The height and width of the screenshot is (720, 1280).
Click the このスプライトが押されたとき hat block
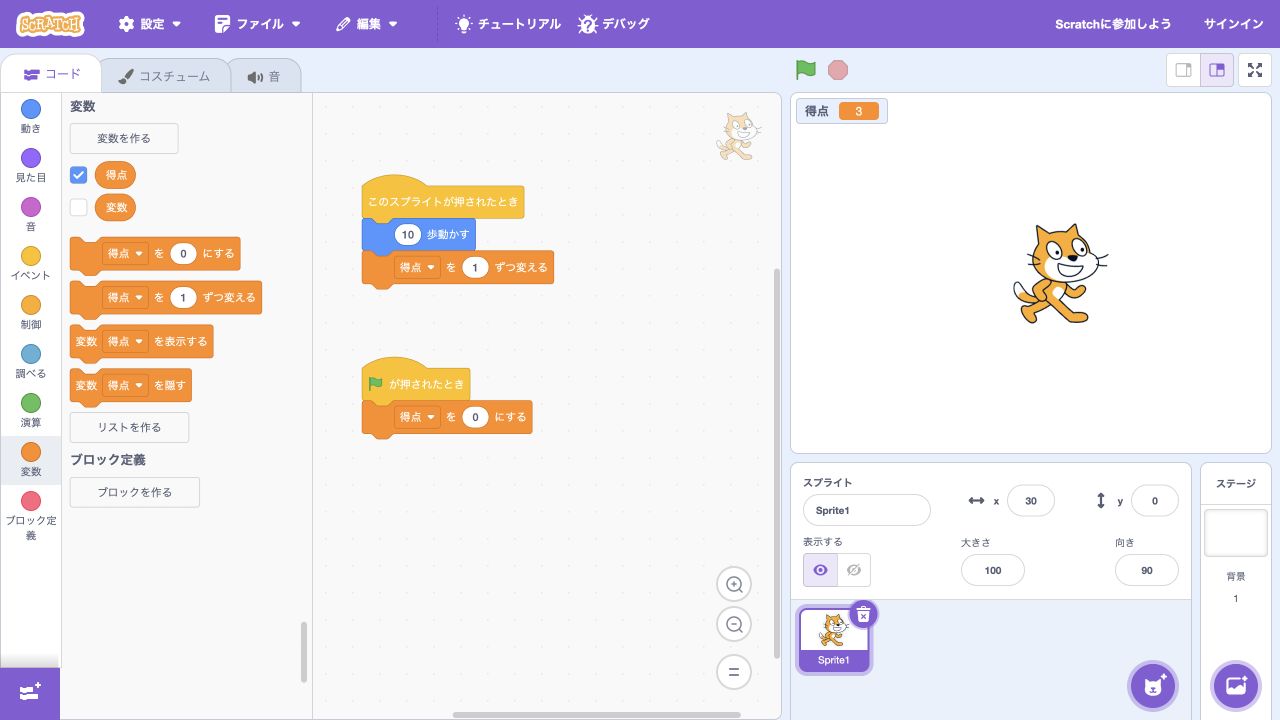coord(442,198)
